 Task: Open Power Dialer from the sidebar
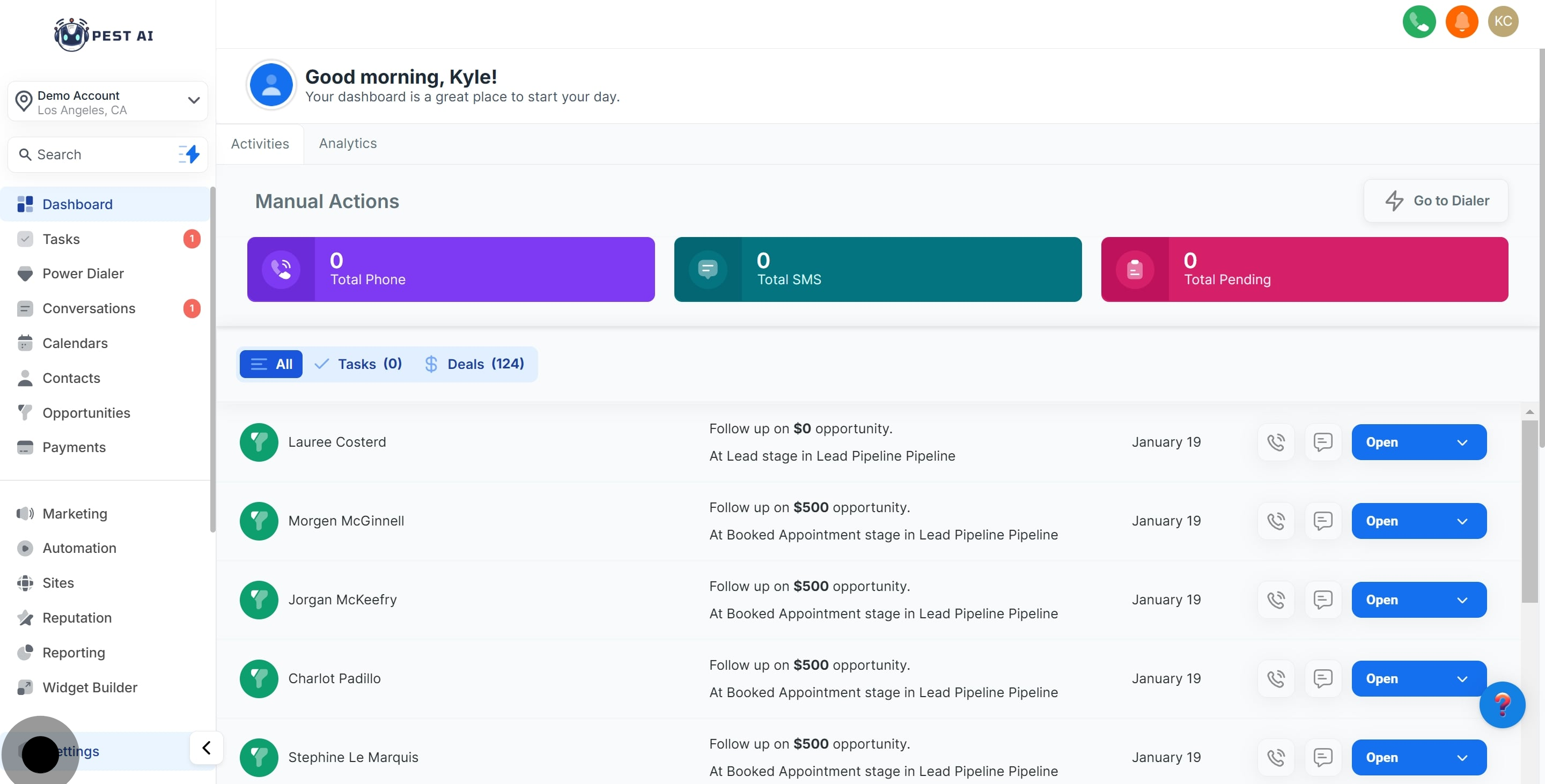coord(83,274)
